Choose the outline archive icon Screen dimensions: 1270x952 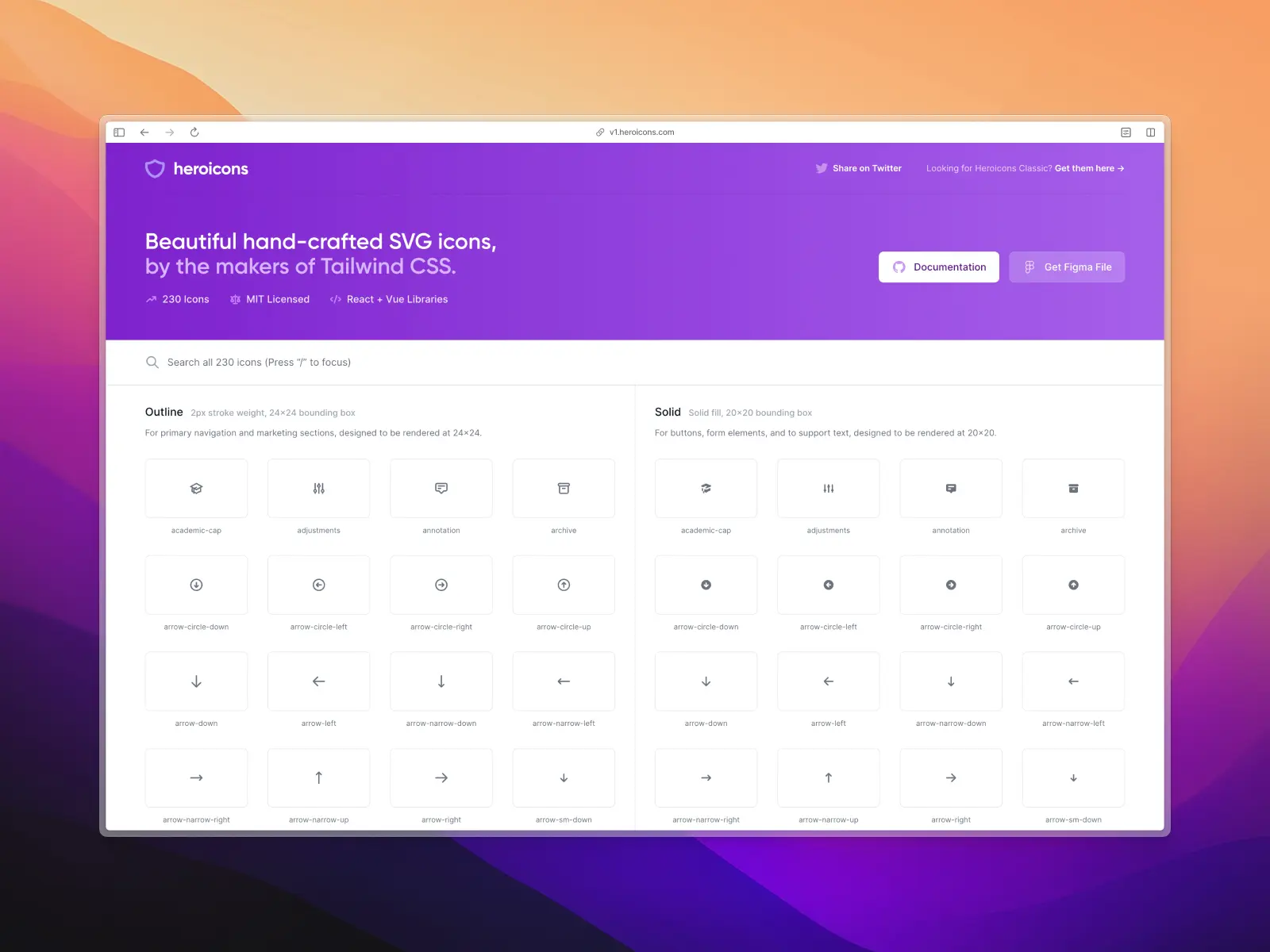point(564,489)
